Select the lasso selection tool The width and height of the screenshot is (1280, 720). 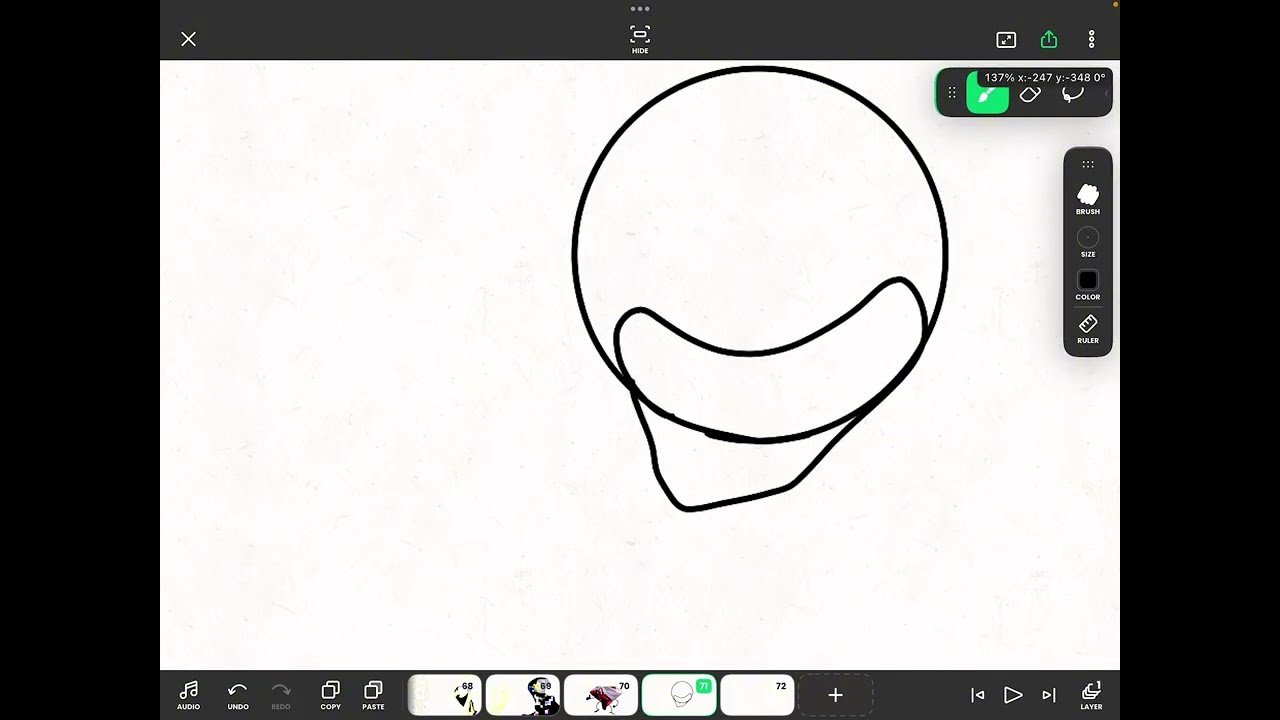pos(1073,94)
